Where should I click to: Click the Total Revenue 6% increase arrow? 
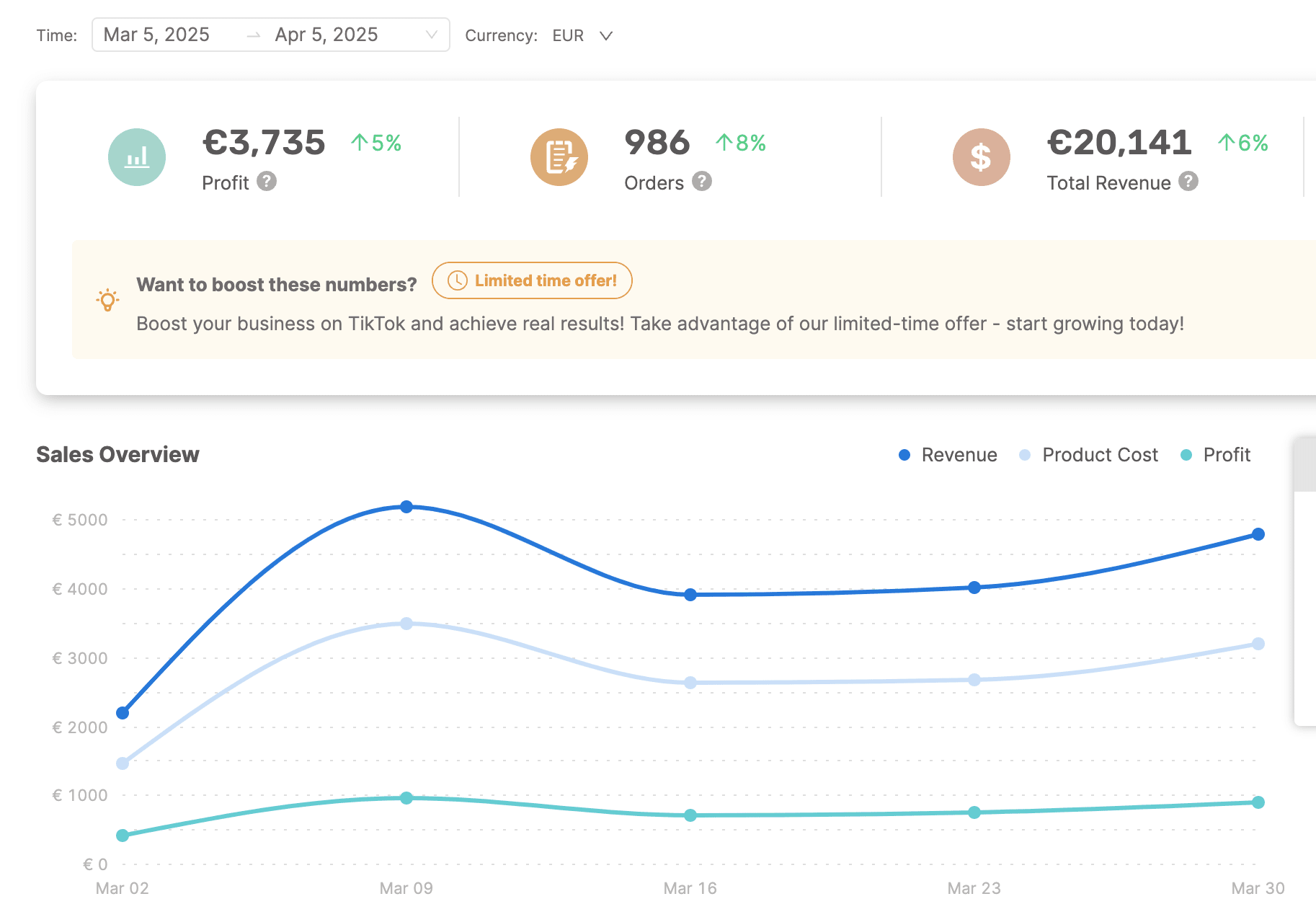(x=1226, y=142)
